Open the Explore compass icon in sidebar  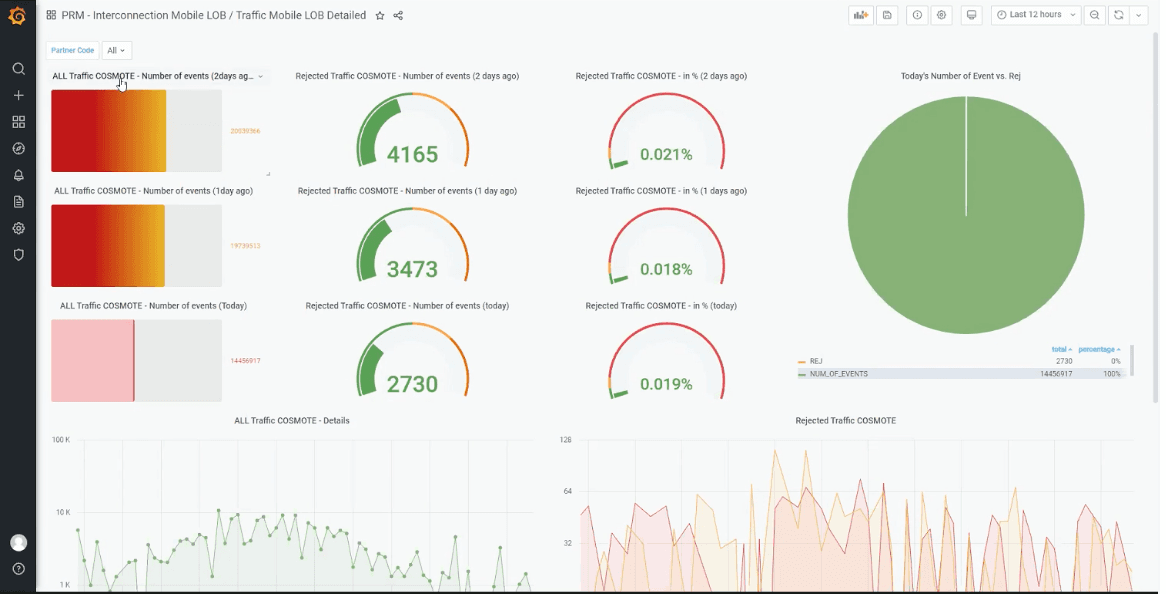18,148
